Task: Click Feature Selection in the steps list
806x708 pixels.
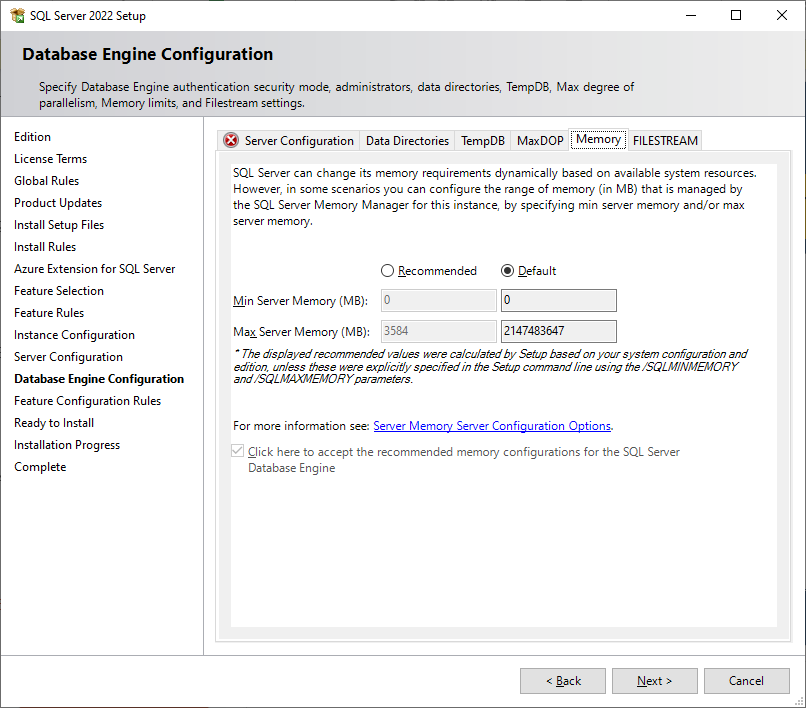Action: (59, 291)
